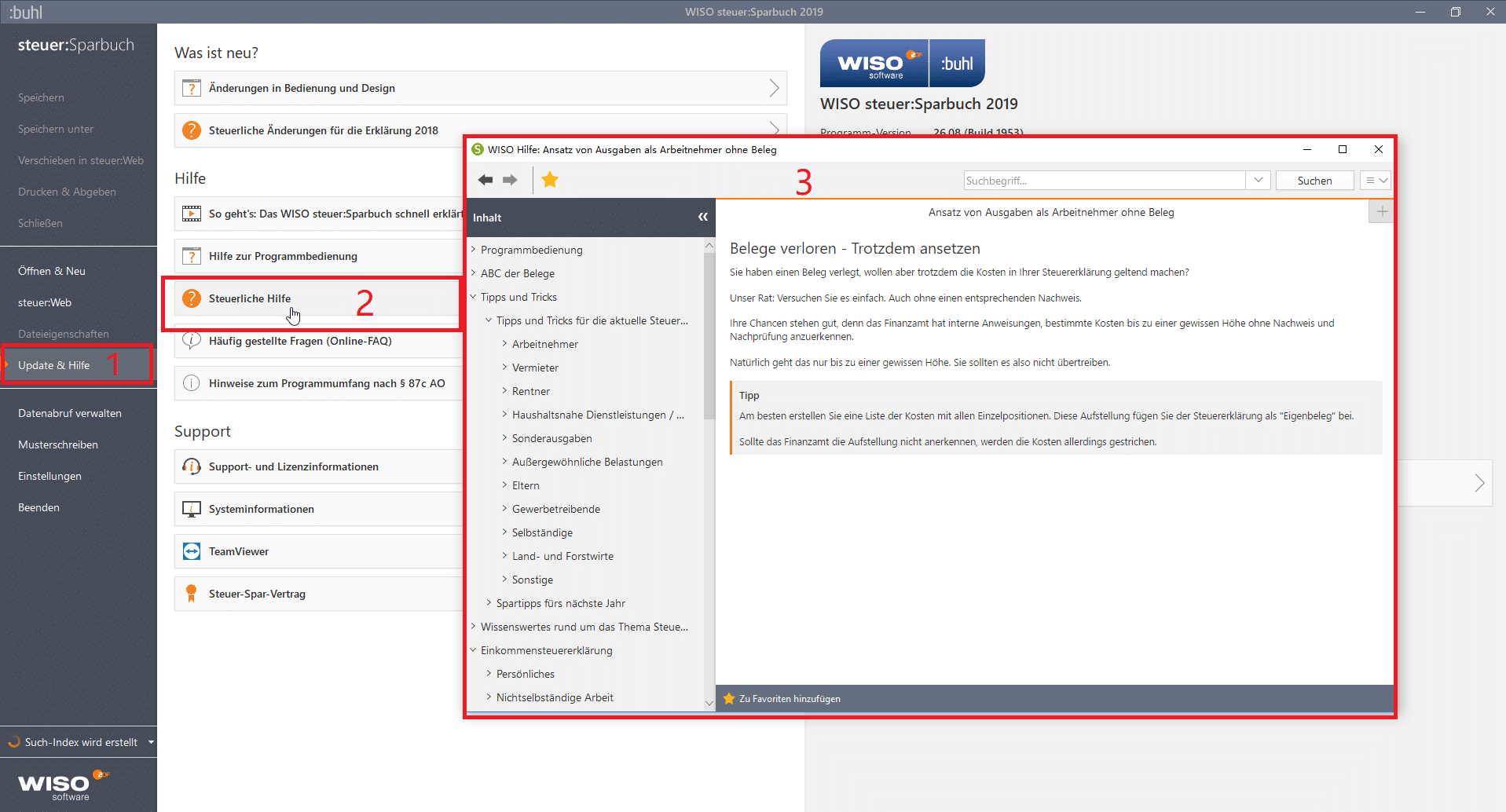Select Speichern in sidebar menu
Image resolution: width=1506 pixels, height=812 pixels.
[42, 97]
